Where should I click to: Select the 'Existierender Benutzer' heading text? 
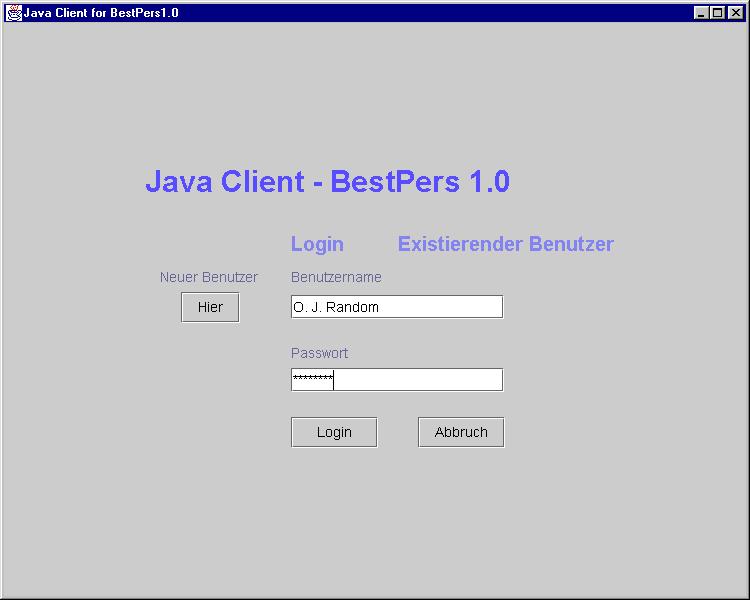click(x=505, y=244)
